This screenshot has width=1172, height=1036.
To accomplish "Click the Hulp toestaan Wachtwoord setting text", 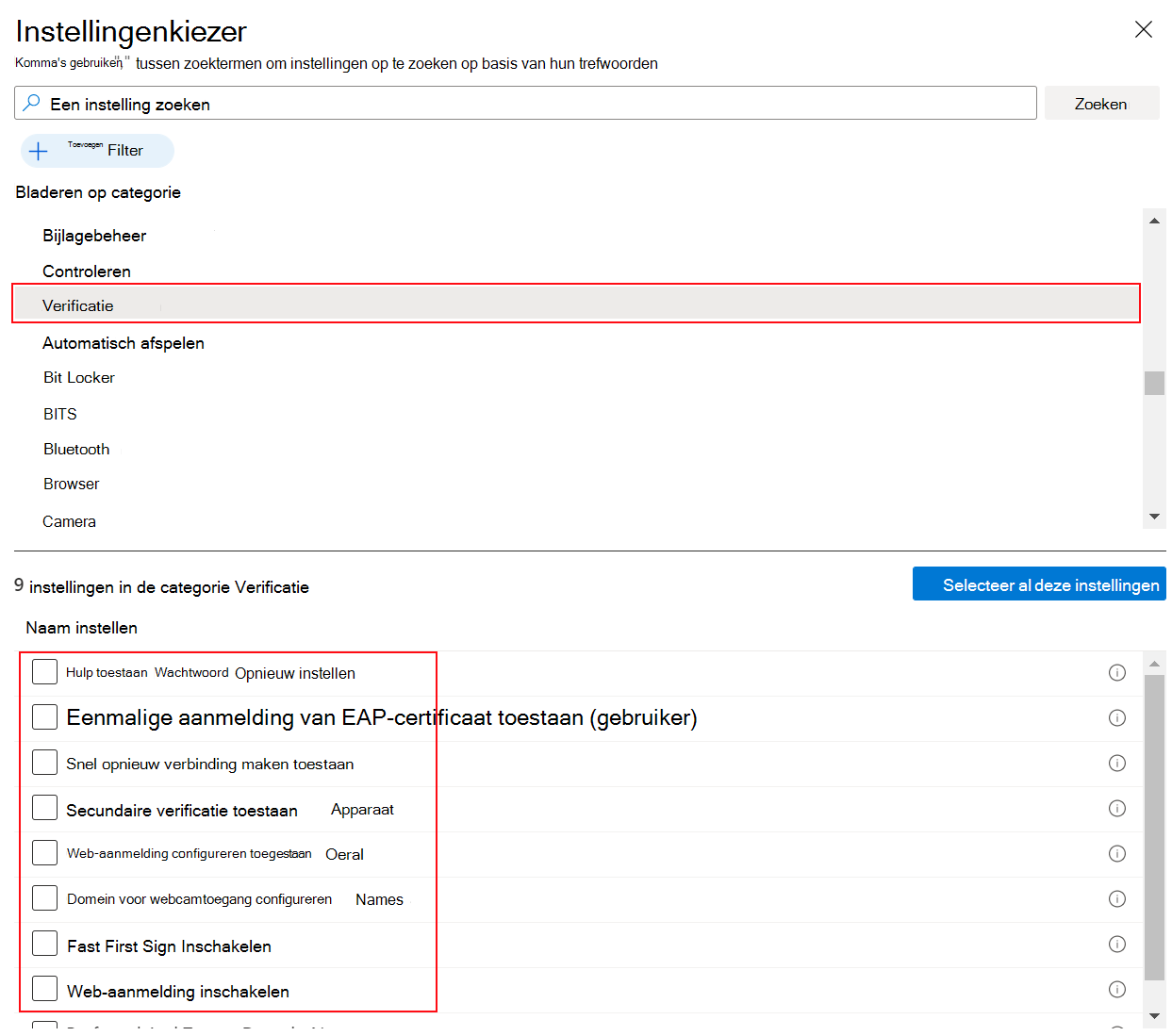I will (x=210, y=673).
